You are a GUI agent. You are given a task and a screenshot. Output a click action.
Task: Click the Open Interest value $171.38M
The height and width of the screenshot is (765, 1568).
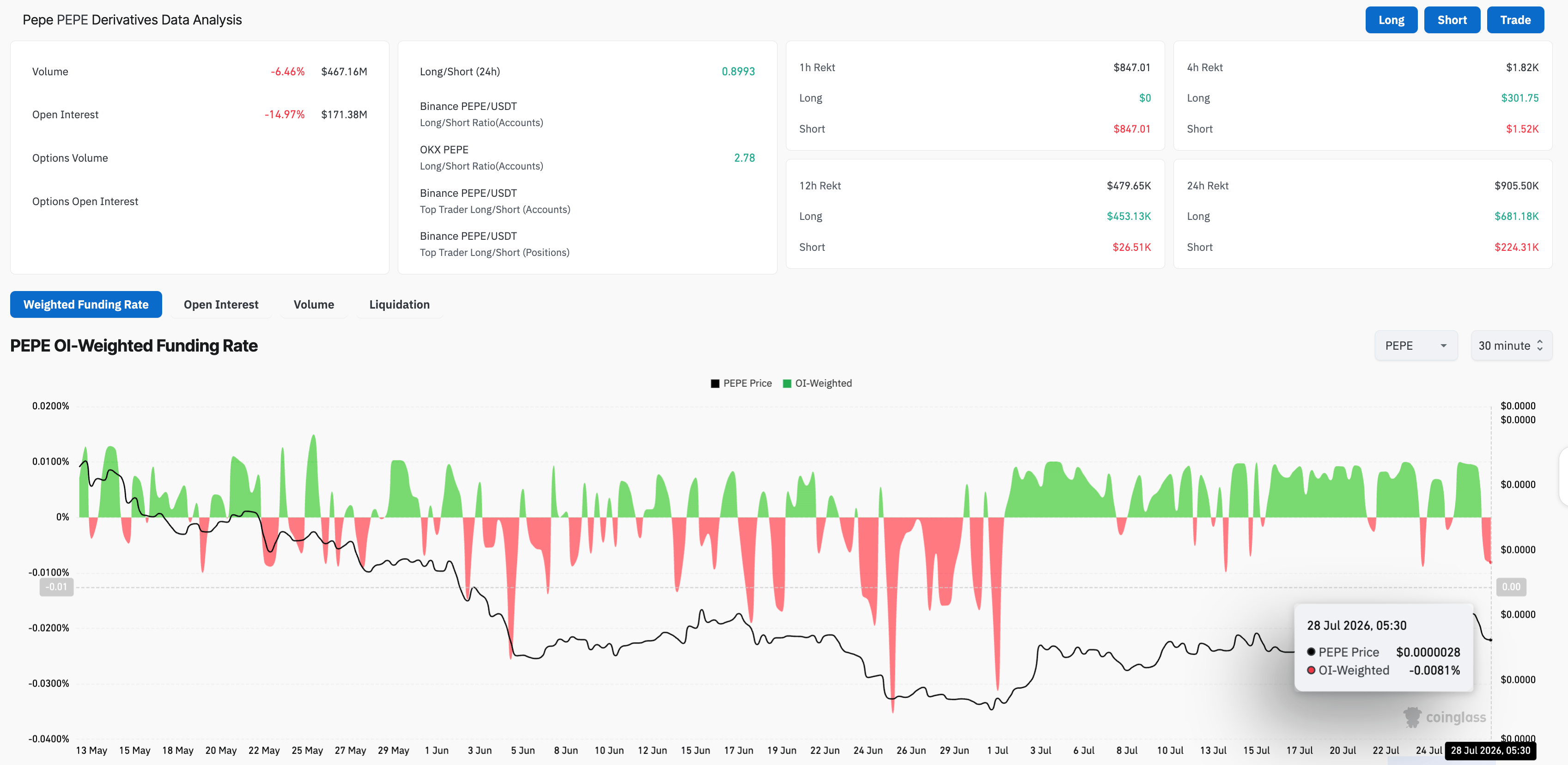[x=344, y=115]
